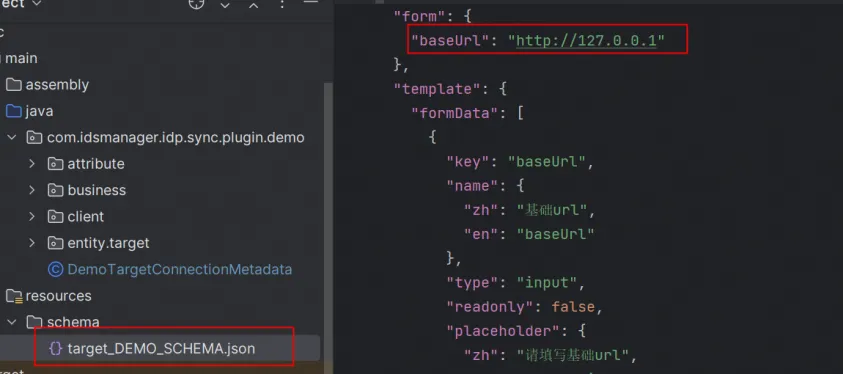The width and height of the screenshot is (843, 374).
Task: Click the JSON file icon of target_DEMO_SCHEMA.json
Action: (55, 348)
